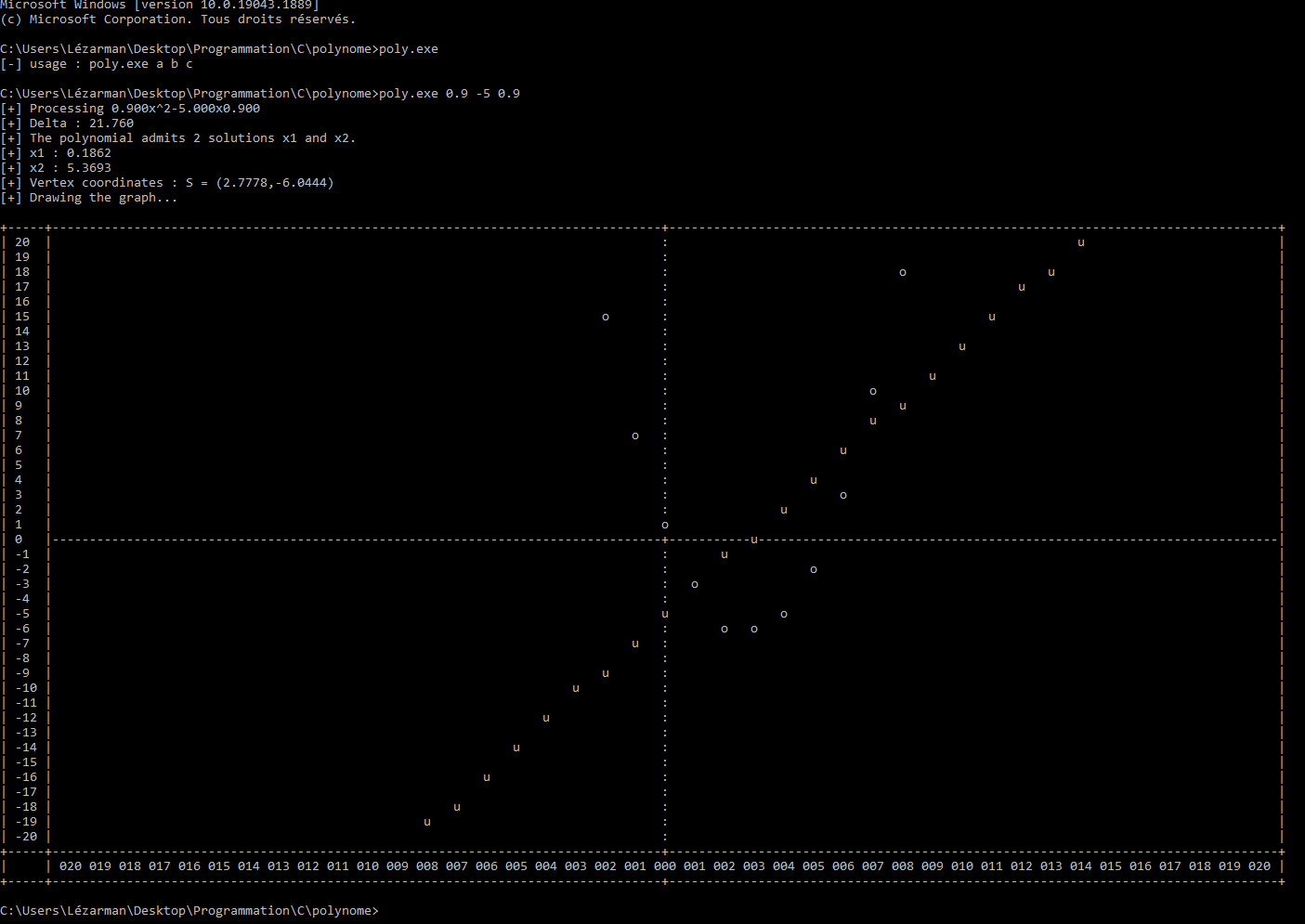Click the 'poly.exe 0.9 -5 0.9' command text

[x=450, y=94]
